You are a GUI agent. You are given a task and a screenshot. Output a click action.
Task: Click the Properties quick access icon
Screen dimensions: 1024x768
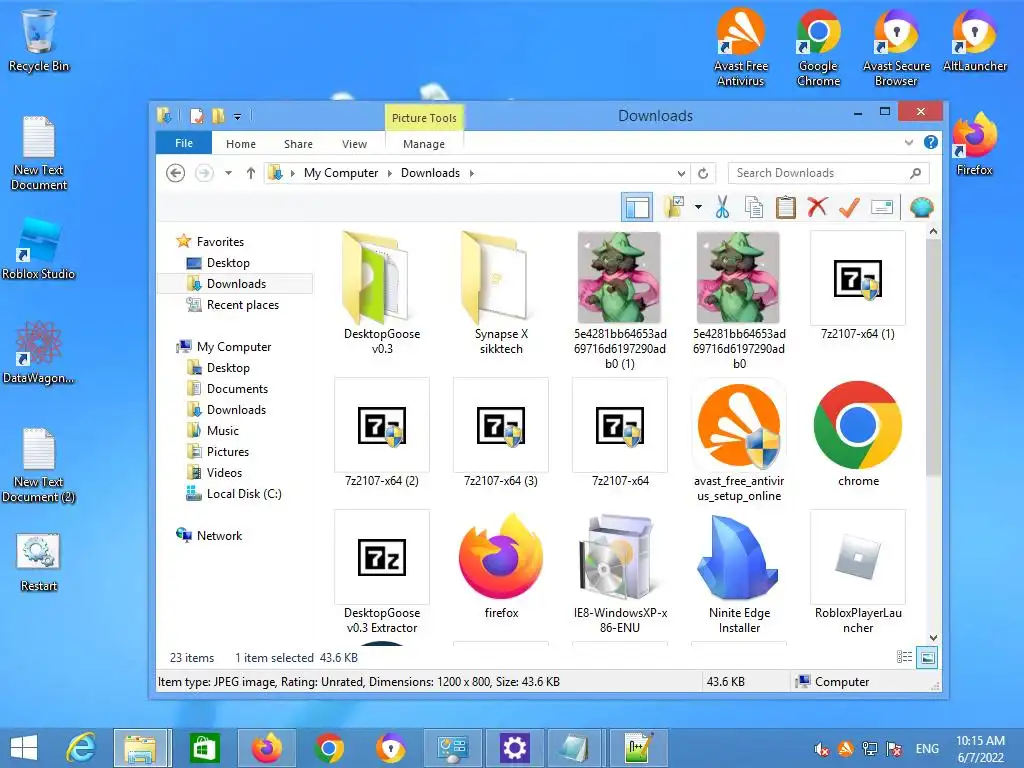point(197,116)
